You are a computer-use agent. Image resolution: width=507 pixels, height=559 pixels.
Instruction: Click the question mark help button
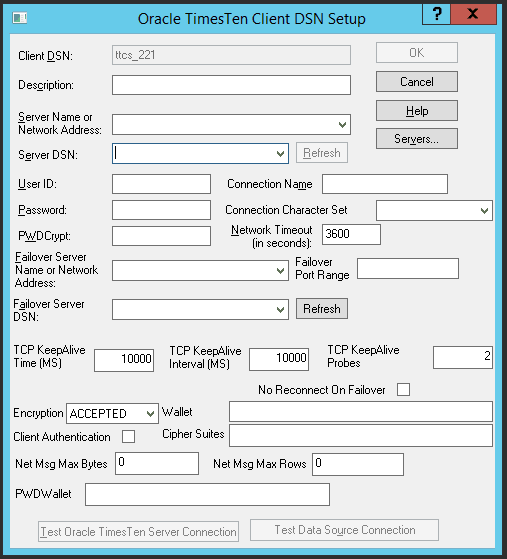(436, 14)
